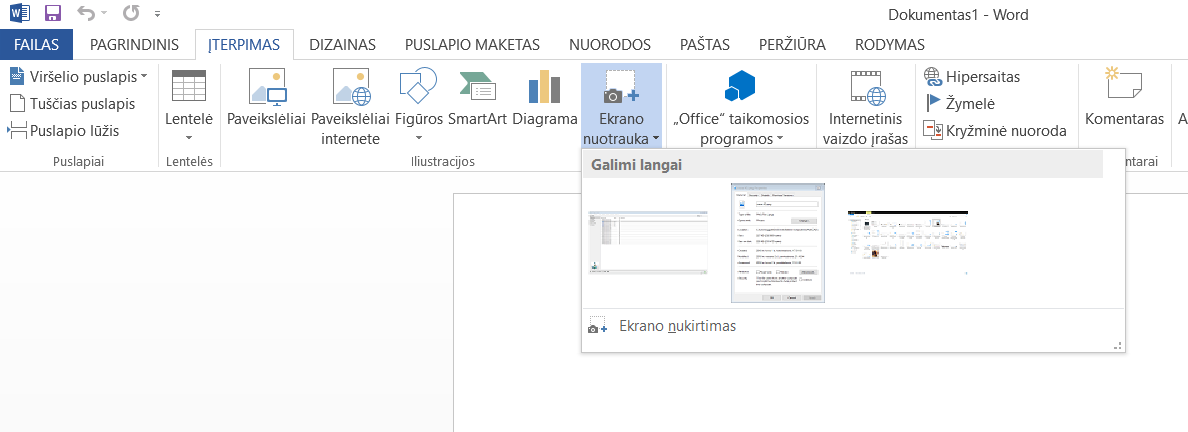Select the properties dialog window thumbnail
Viewport: 1188px width, 432px height.
click(x=778, y=243)
